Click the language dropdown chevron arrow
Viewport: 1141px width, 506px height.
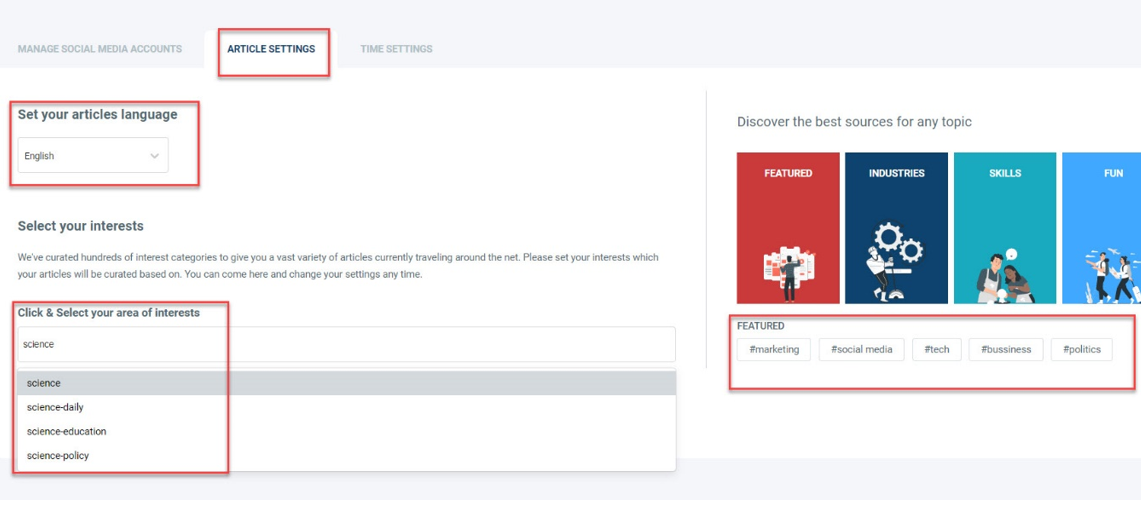click(154, 156)
